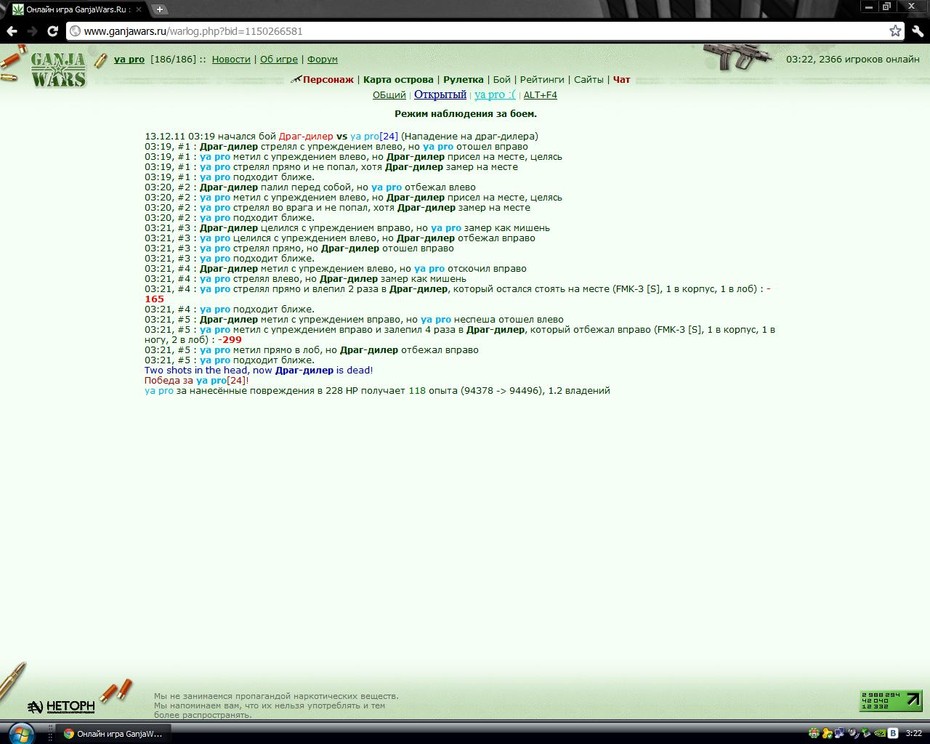Click the НЕТОРН logo in footer
930x744 pixels.
[61, 706]
